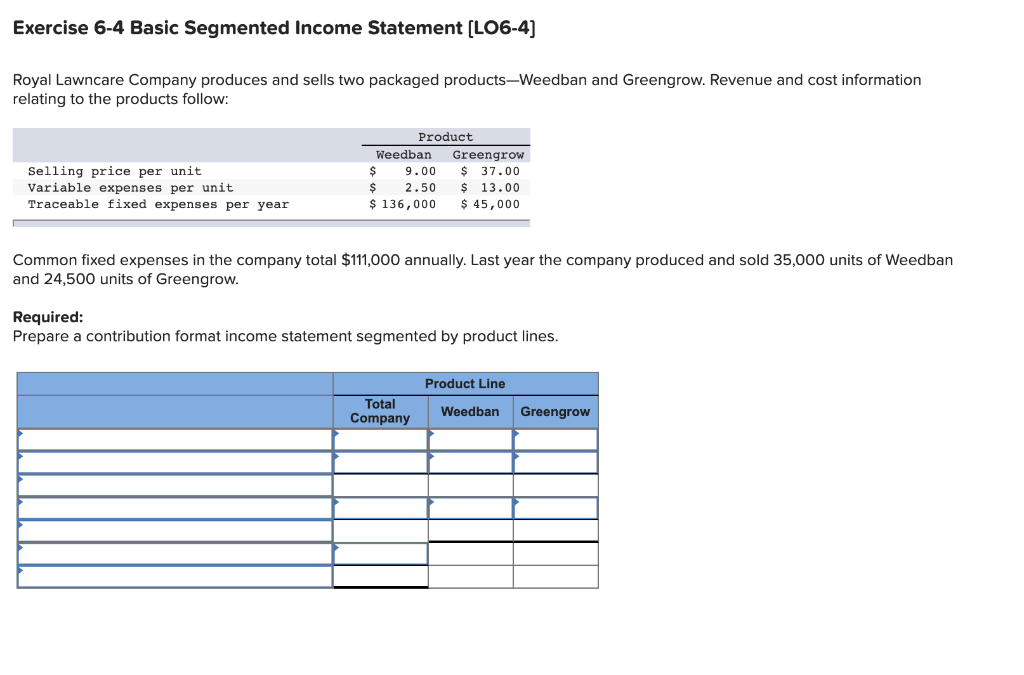Click the Greengrow cell in the fourth row
The width and height of the screenshot is (1024, 675).
pos(555,507)
